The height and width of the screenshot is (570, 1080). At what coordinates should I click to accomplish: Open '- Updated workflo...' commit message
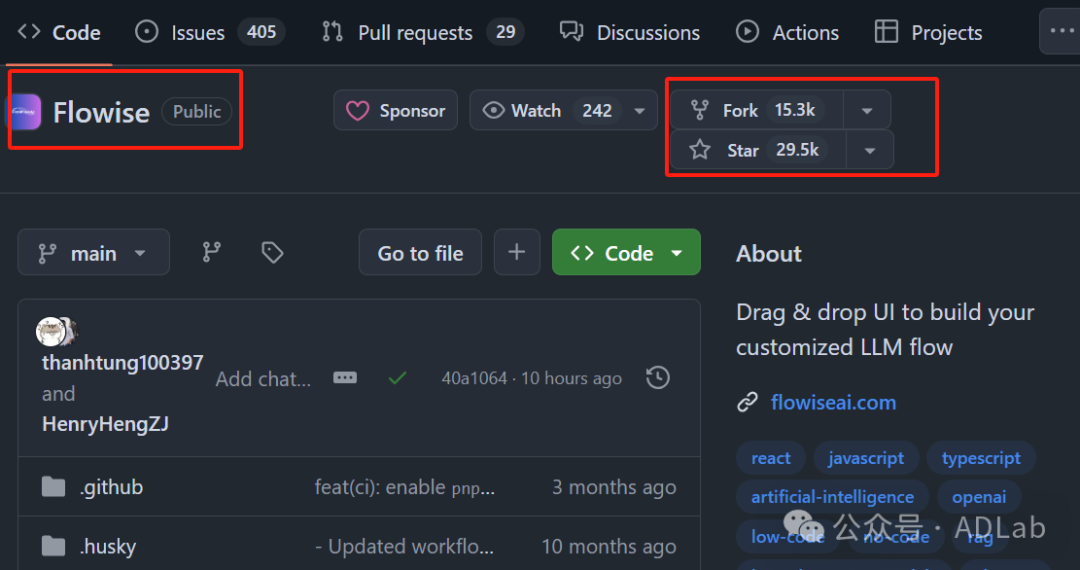[405, 547]
